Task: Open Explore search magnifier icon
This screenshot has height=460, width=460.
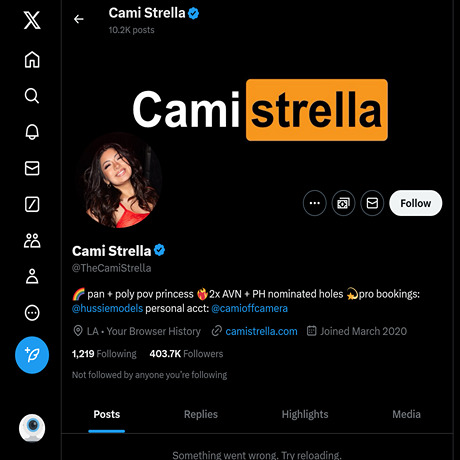Action: pyautogui.click(x=32, y=96)
